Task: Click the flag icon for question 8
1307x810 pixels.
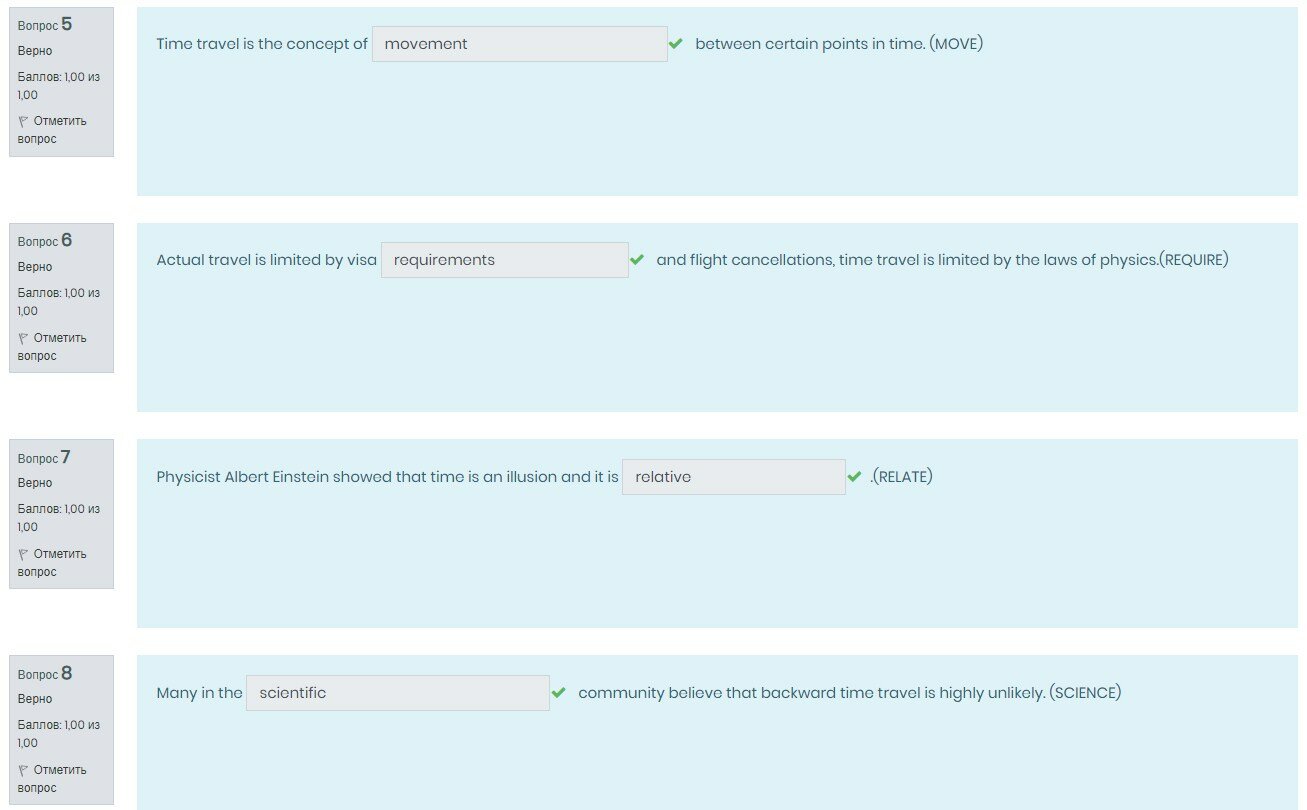Action: click(23, 770)
